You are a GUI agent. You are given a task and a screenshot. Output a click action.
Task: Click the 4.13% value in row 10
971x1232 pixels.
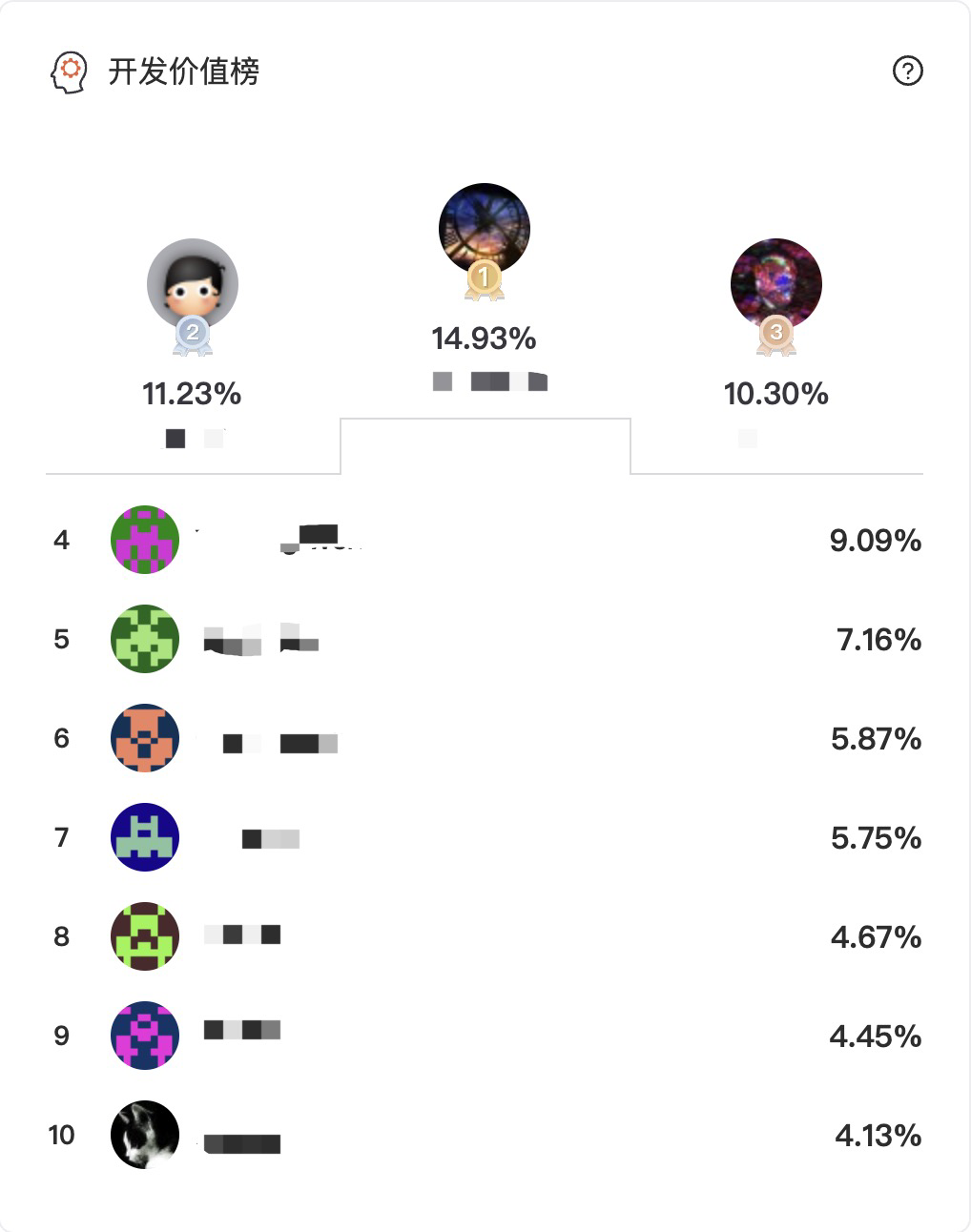pos(878,1136)
